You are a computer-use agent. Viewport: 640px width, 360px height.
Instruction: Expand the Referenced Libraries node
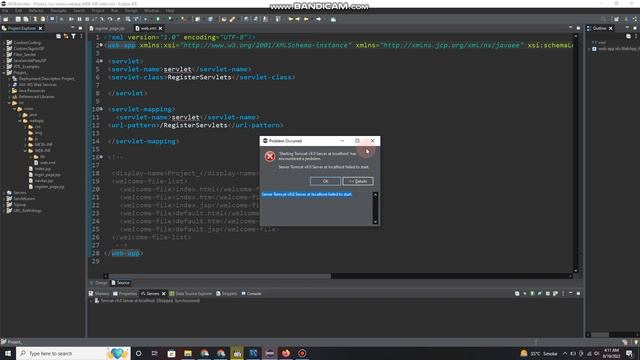pyautogui.click(x=10, y=97)
